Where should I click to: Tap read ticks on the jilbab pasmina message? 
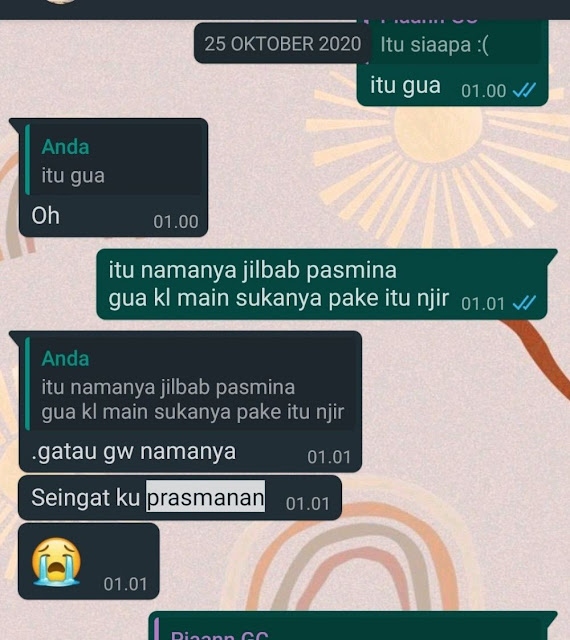(x=524, y=303)
